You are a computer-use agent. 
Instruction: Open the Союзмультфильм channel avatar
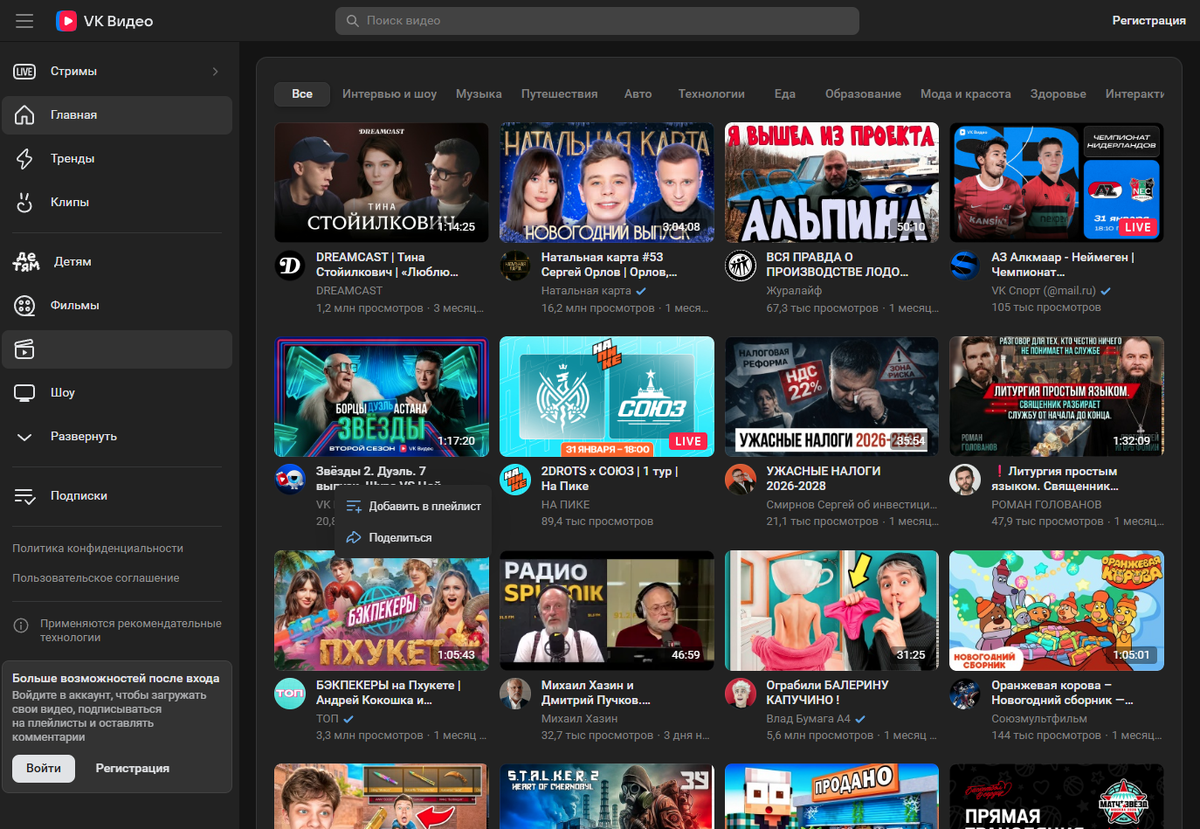pyautogui.click(x=965, y=693)
